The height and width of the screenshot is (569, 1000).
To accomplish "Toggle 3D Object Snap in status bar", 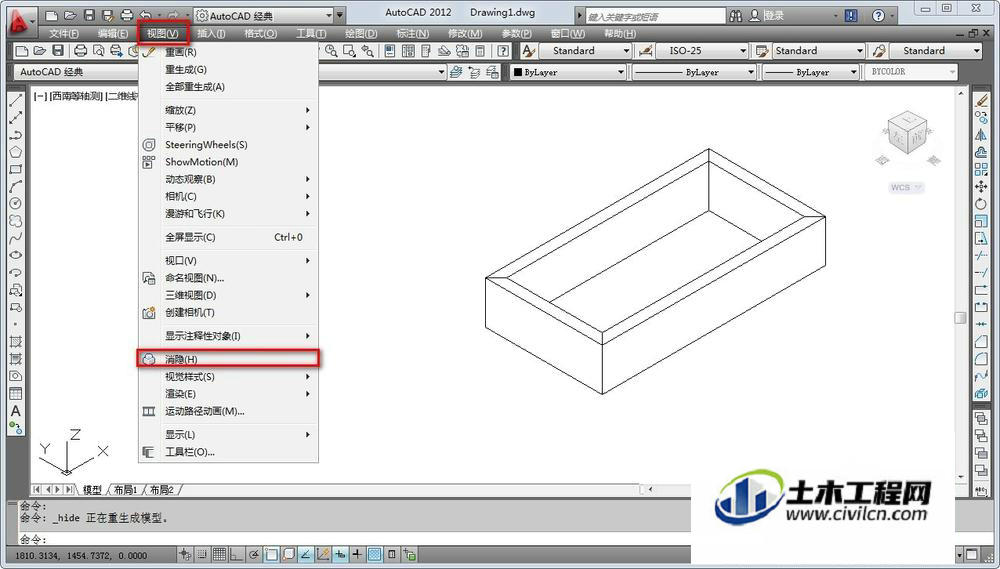I will pos(288,554).
